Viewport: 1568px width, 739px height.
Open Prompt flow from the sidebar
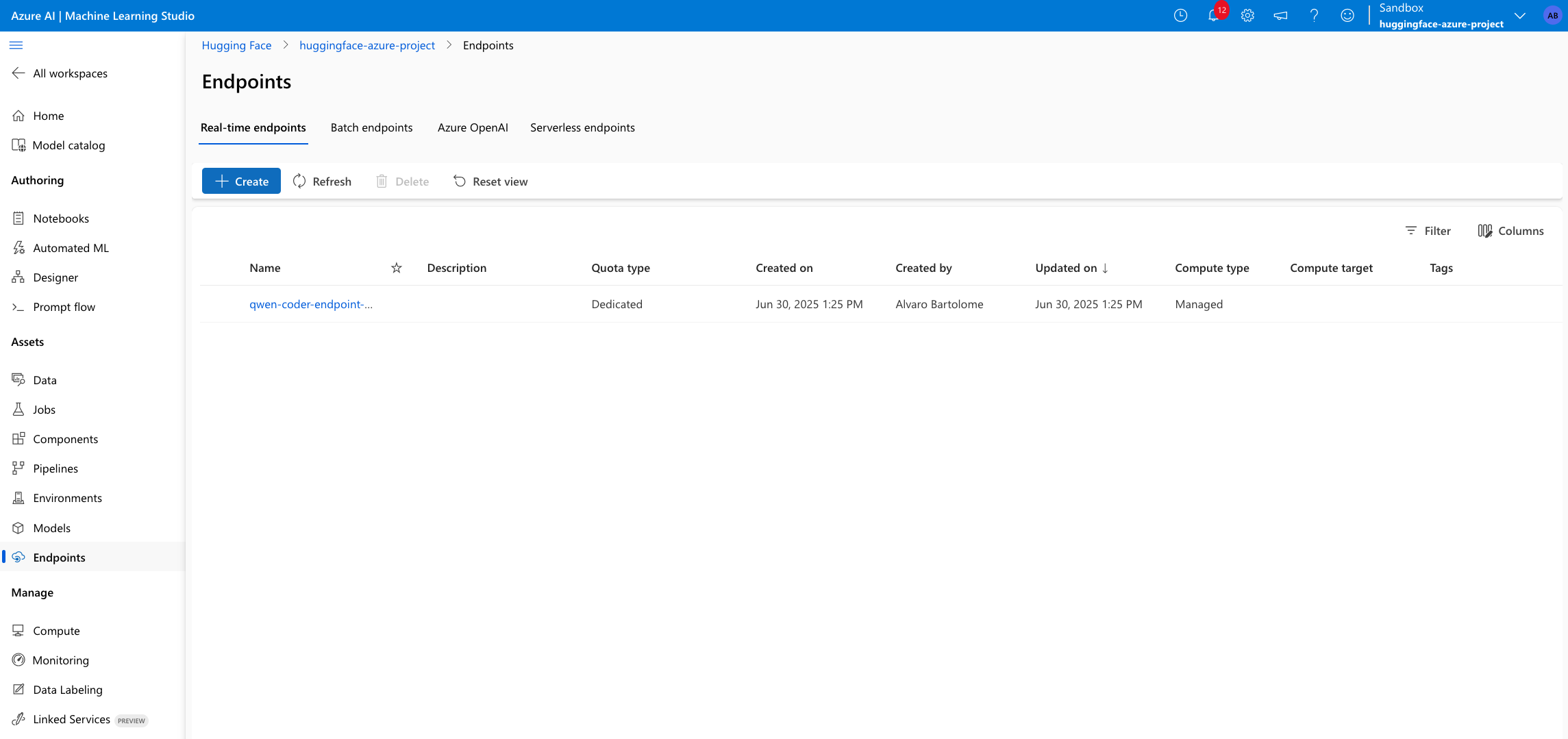point(64,307)
